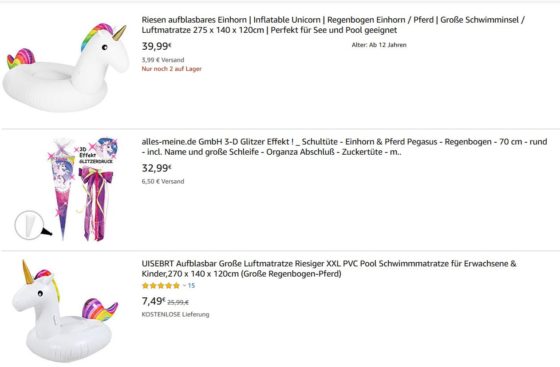Click the Nur noch 2 auf Lager notice

pos(171,69)
